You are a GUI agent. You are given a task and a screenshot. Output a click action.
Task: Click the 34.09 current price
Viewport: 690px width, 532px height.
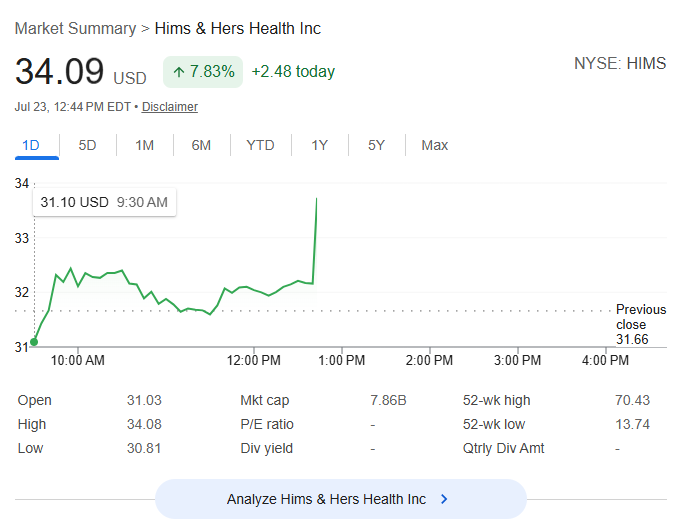tap(59, 71)
